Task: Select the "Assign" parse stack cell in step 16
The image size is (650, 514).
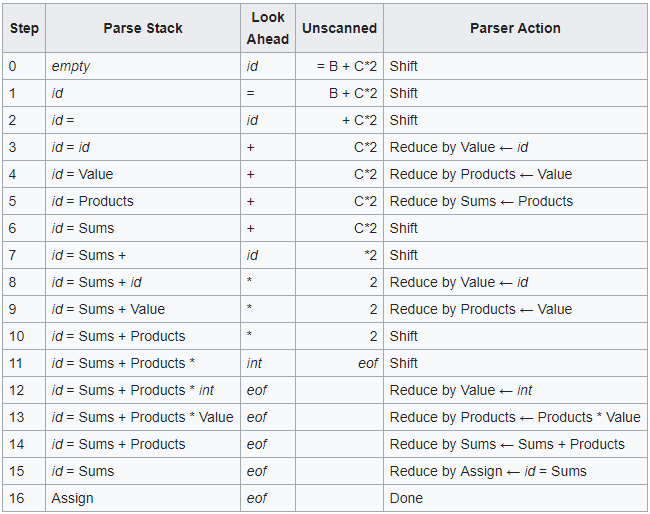Action: (73, 498)
